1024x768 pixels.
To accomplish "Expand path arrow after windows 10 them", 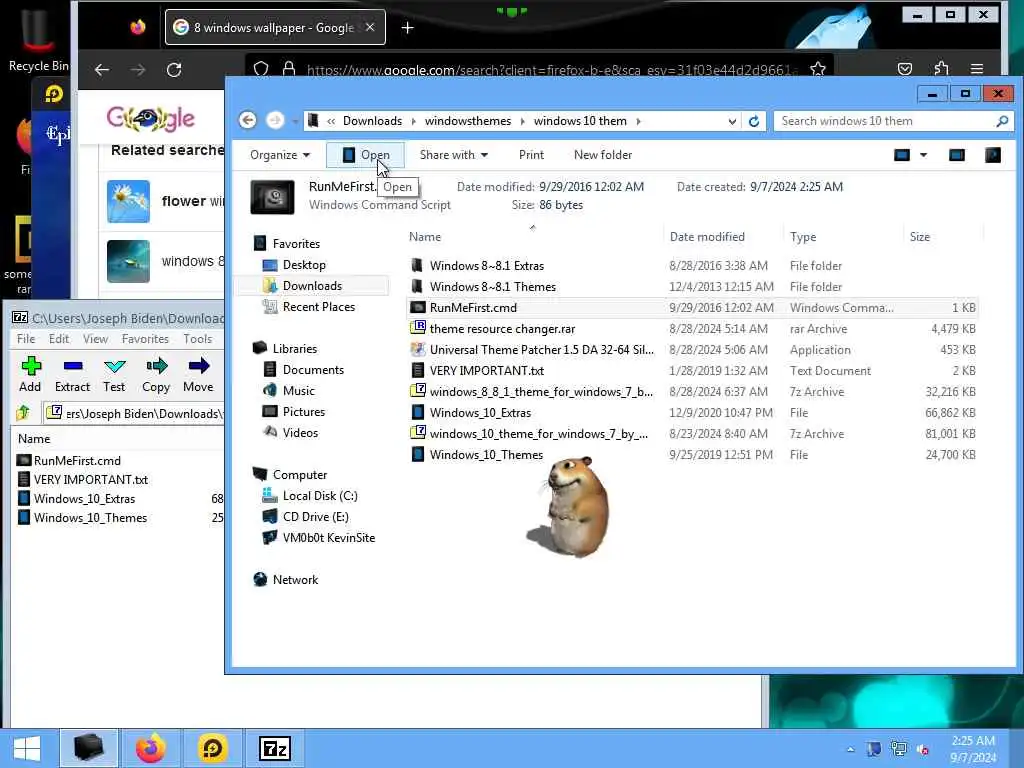I will (x=638, y=121).
